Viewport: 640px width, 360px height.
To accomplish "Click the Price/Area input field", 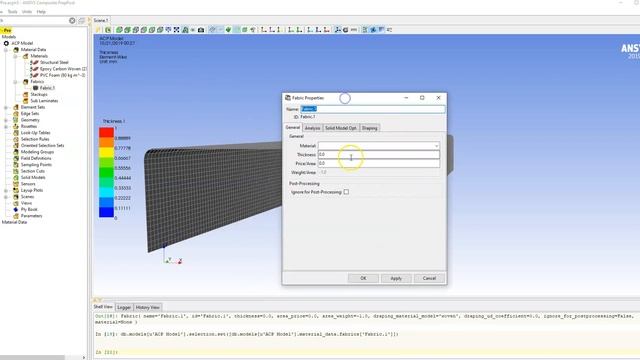I will [379, 163].
